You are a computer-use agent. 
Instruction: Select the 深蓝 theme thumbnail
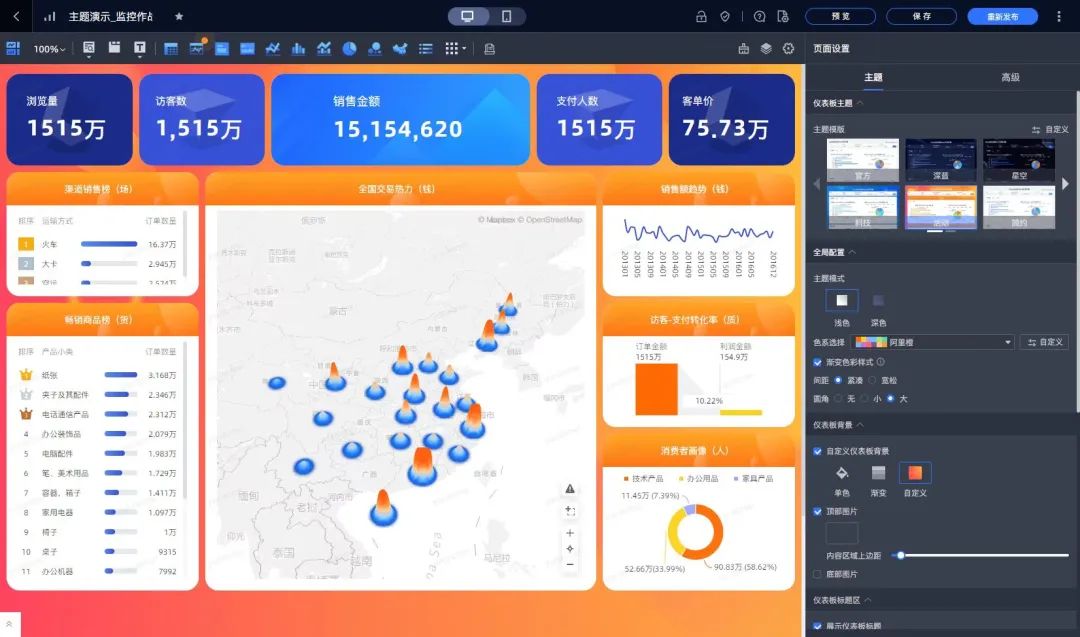(x=941, y=160)
